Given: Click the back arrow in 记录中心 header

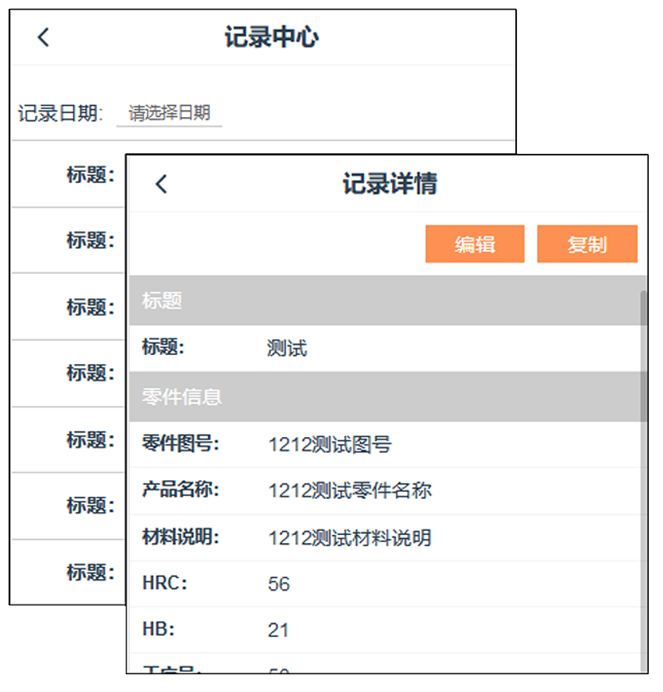Looking at the screenshot, I should 43,38.
